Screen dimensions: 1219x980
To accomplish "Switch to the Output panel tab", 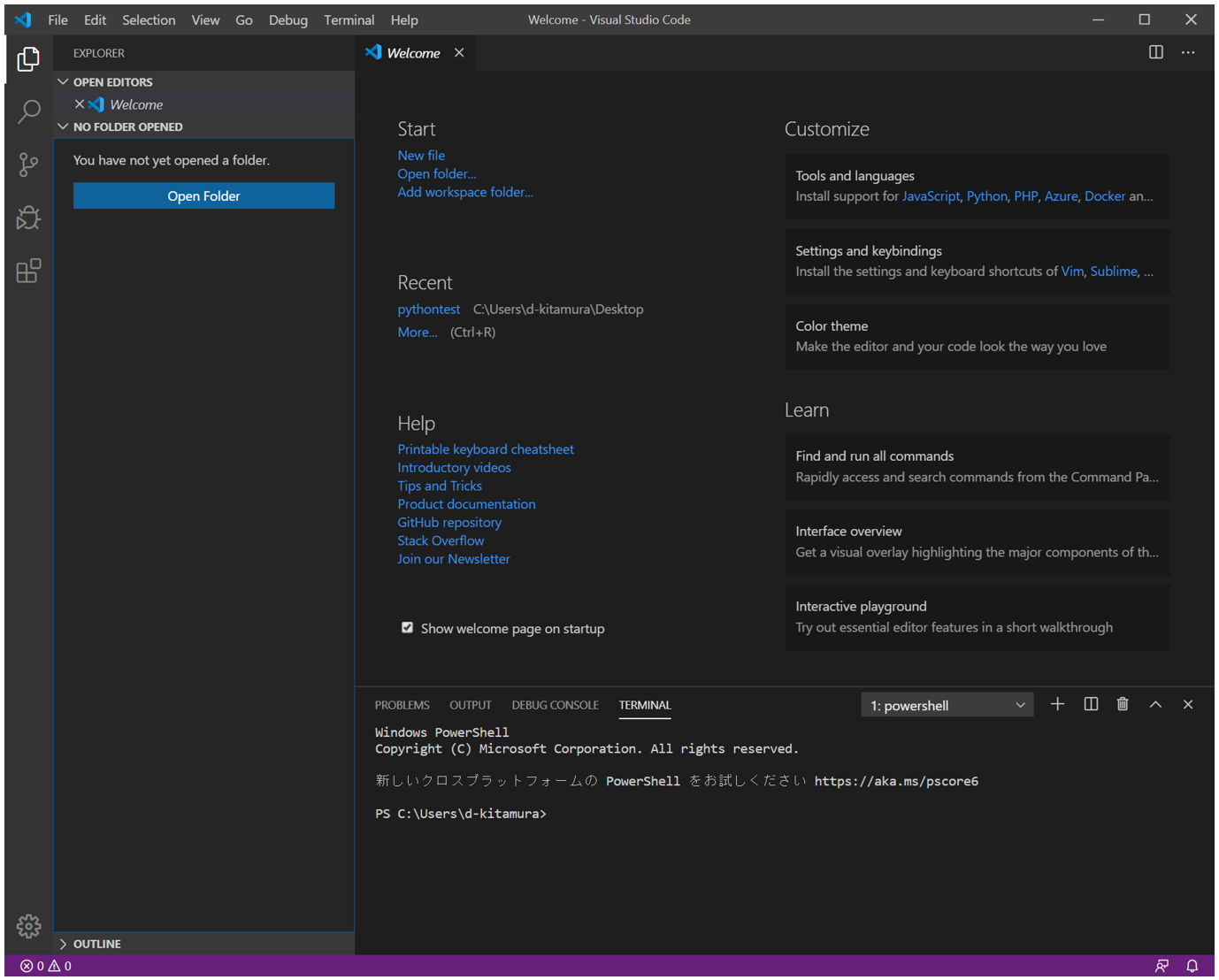I will point(470,705).
